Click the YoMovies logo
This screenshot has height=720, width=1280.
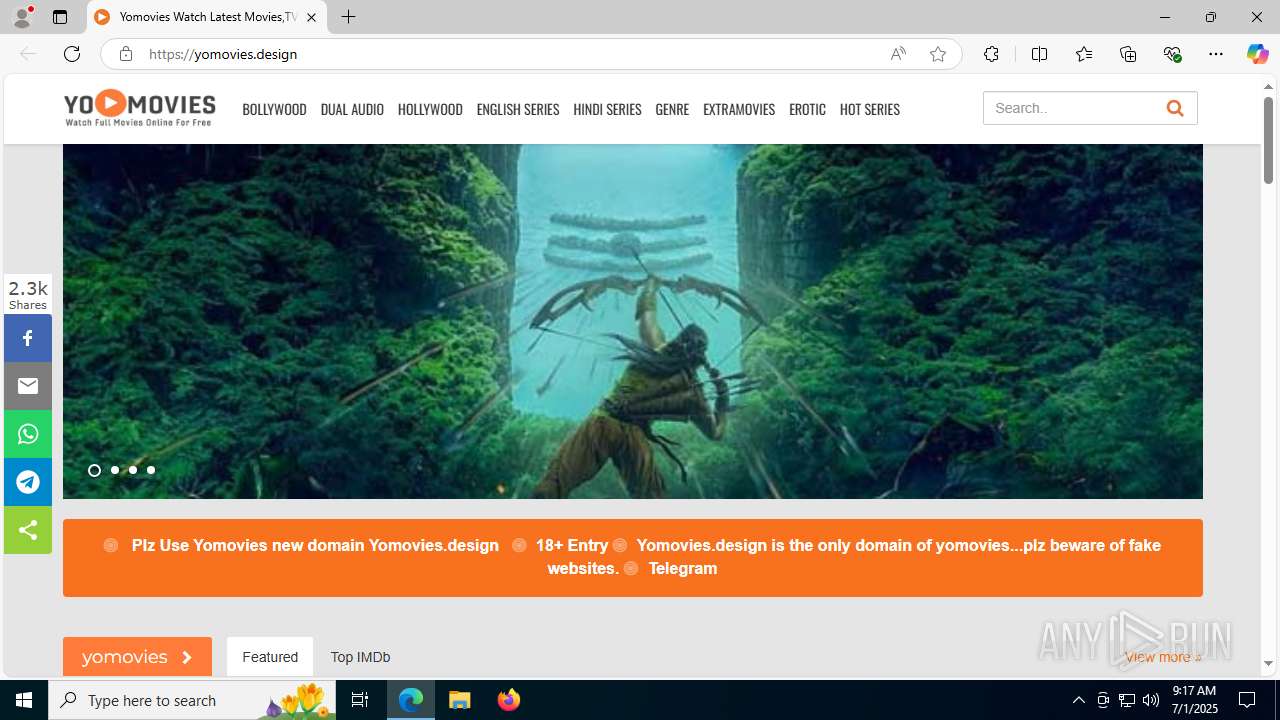click(139, 108)
